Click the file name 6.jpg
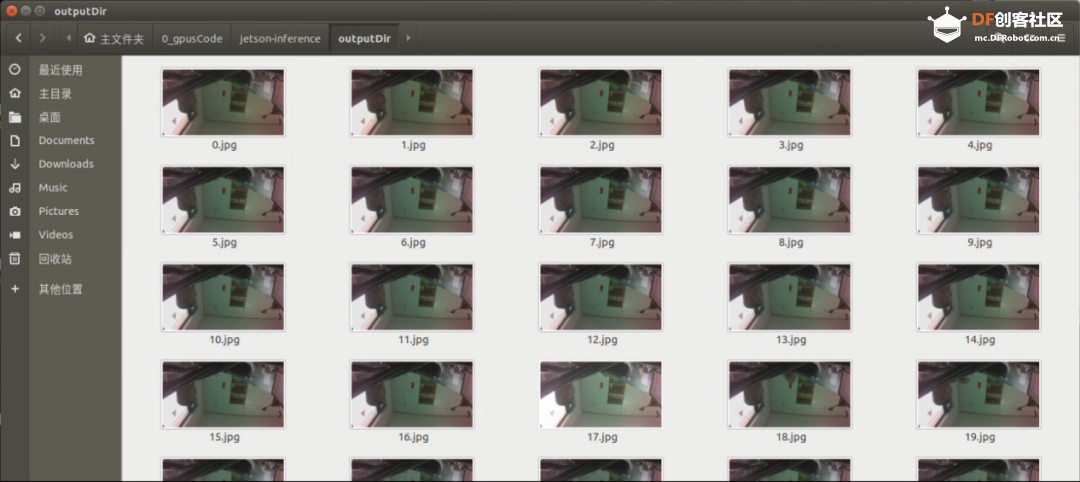 click(413, 242)
